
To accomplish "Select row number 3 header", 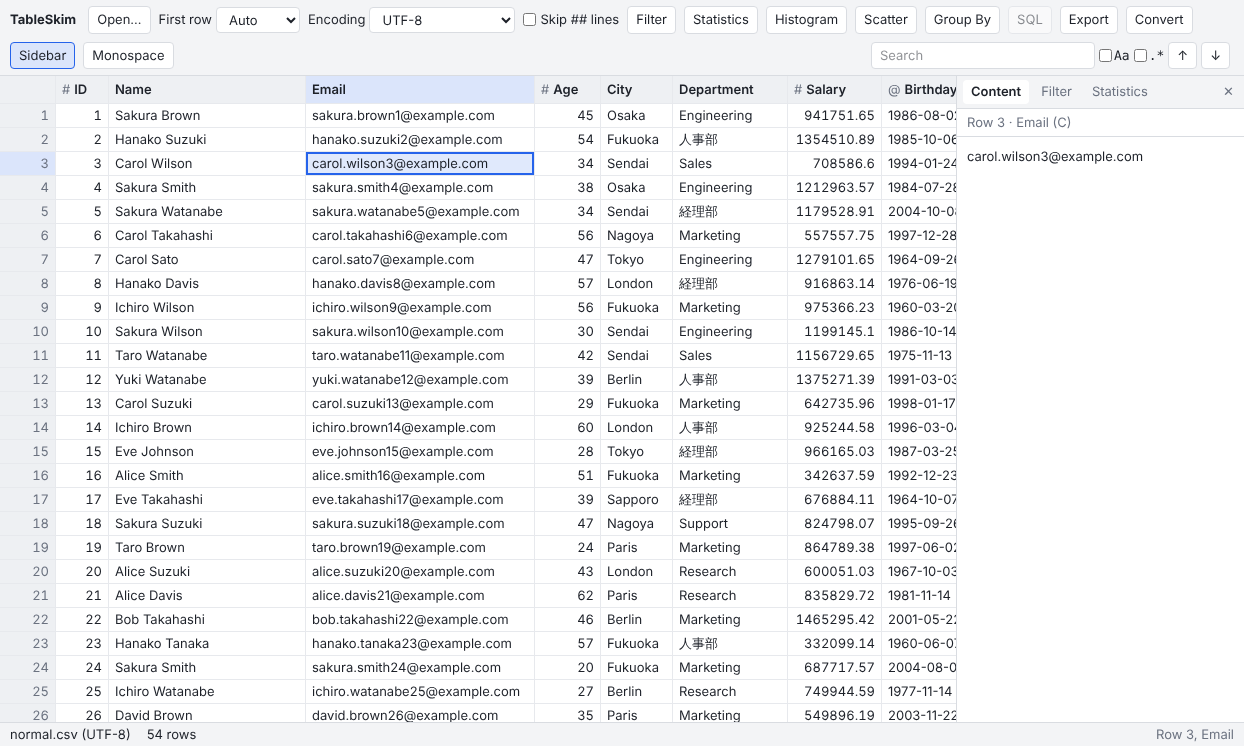I will coord(28,163).
